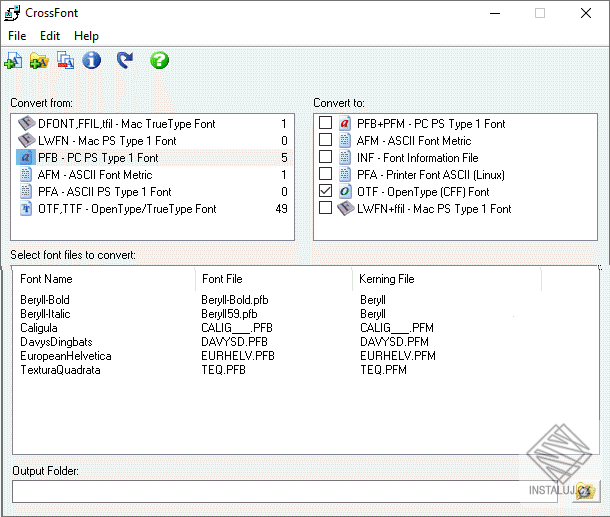Browse for output folder with folder icon
The width and height of the screenshot is (610, 517).
pos(585,491)
